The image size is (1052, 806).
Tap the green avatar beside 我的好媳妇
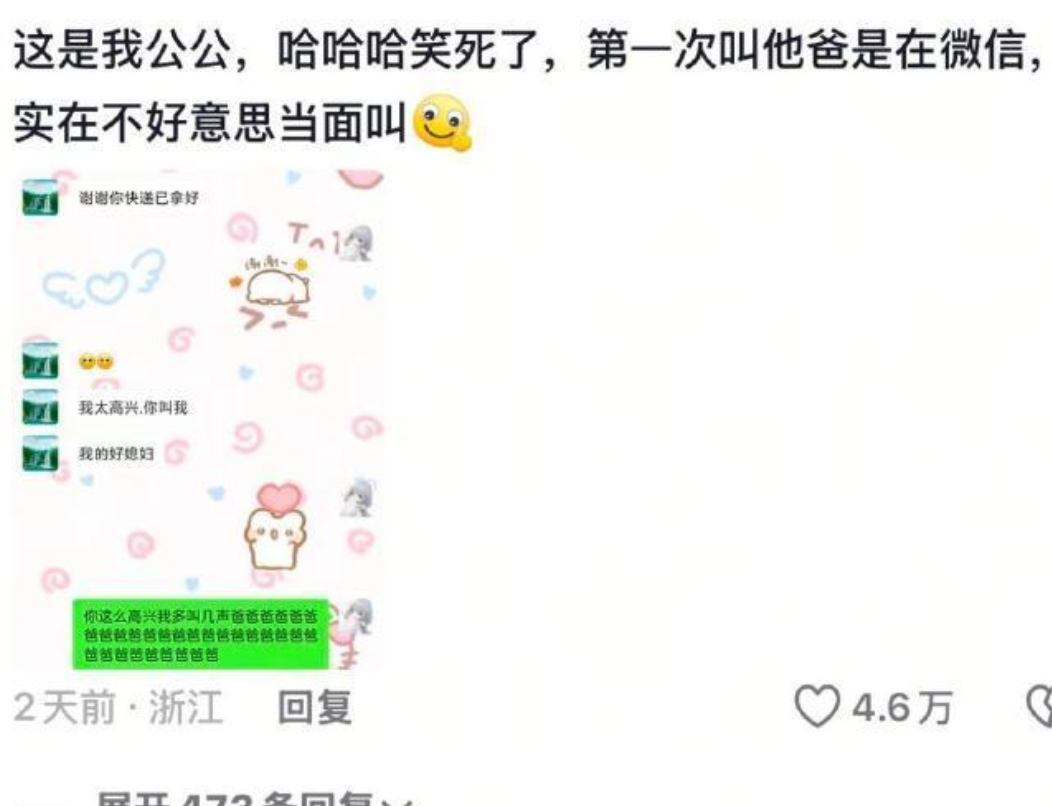pos(40,454)
